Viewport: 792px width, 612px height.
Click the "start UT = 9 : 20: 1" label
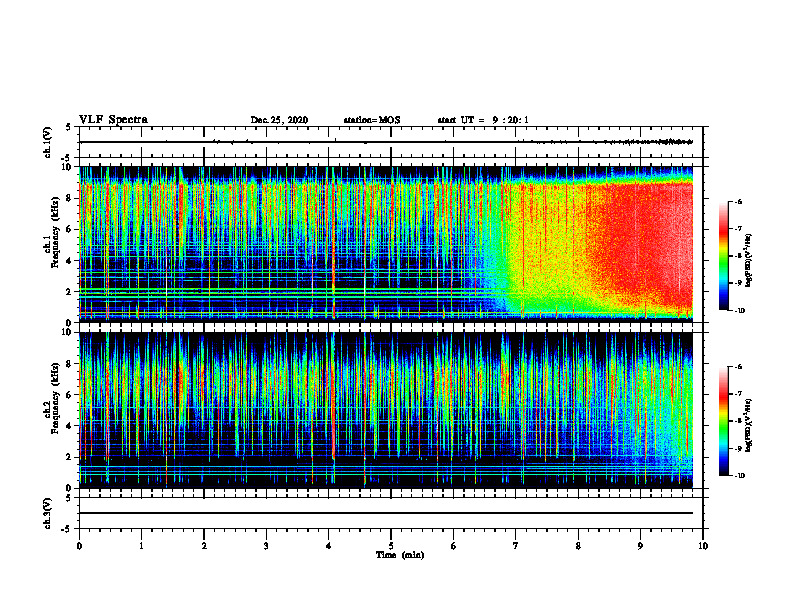pos(483,120)
